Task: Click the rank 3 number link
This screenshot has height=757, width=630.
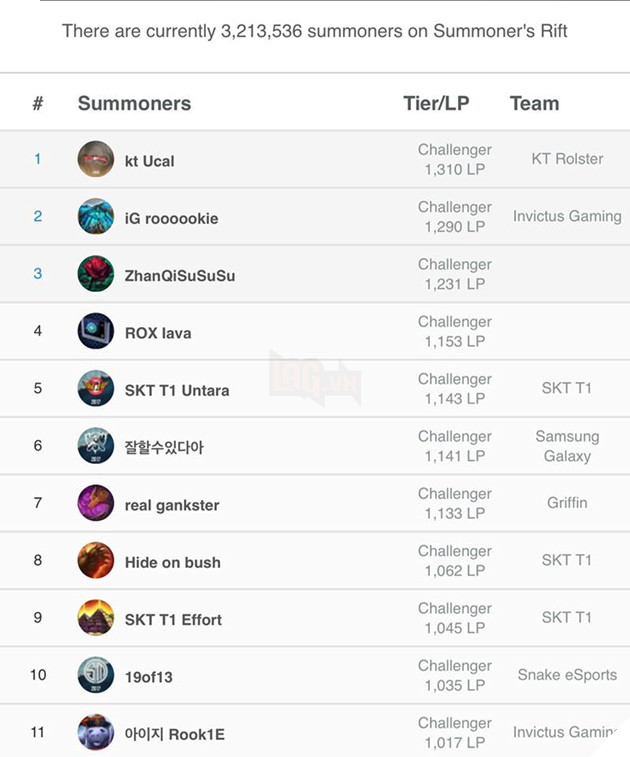Action: tap(38, 273)
